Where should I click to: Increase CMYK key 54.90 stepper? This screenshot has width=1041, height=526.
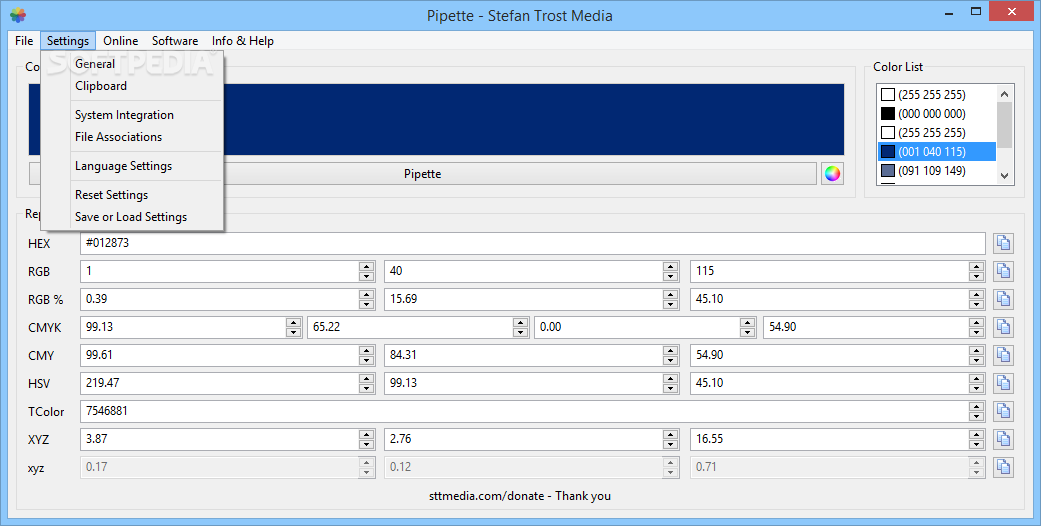coord(976,323)
